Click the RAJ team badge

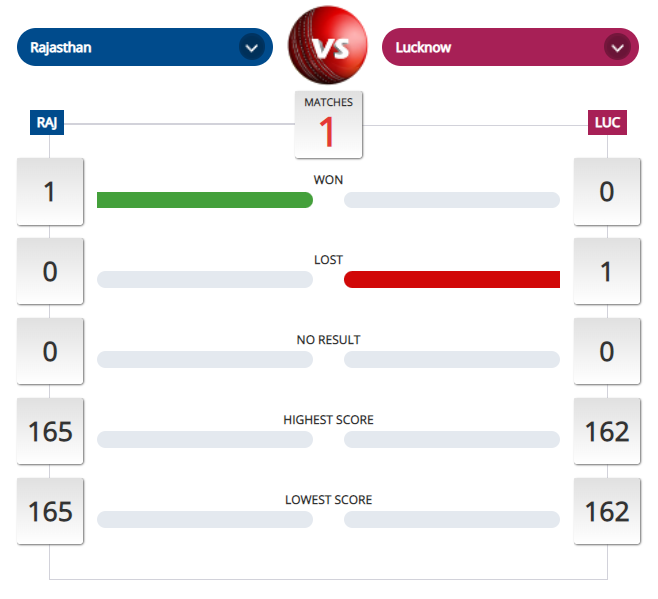(47, 123)
